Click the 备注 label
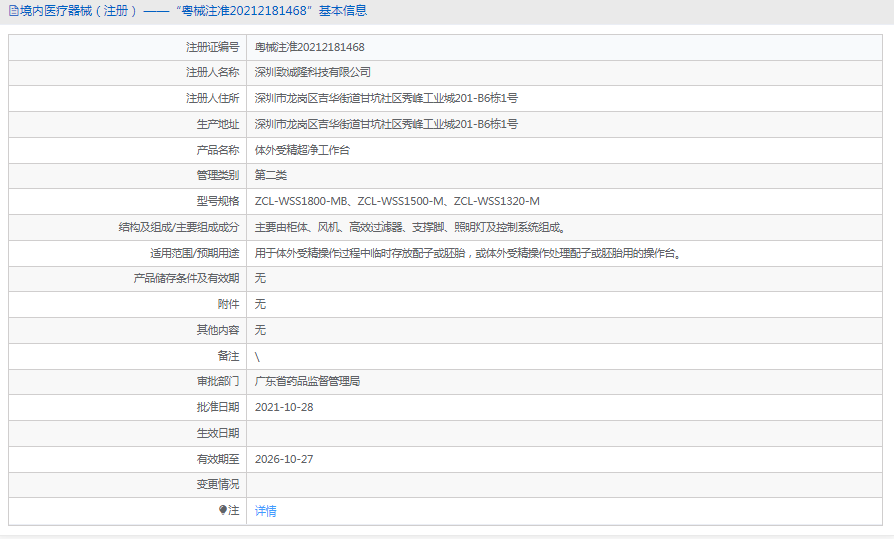This screenshot has height=539, width=894. click(229, 356)
